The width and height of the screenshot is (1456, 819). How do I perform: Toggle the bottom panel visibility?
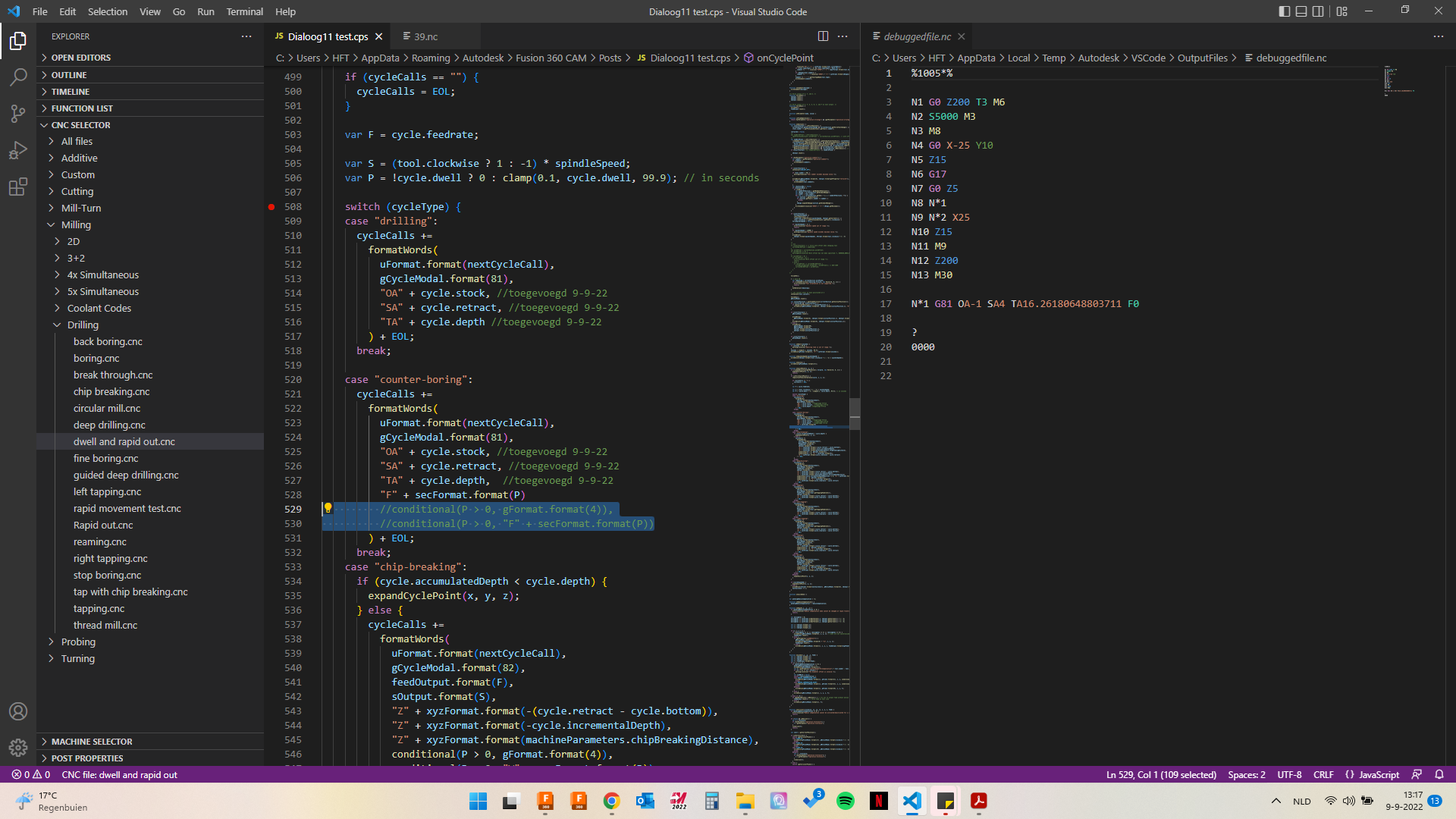[x=1301, y=11]
